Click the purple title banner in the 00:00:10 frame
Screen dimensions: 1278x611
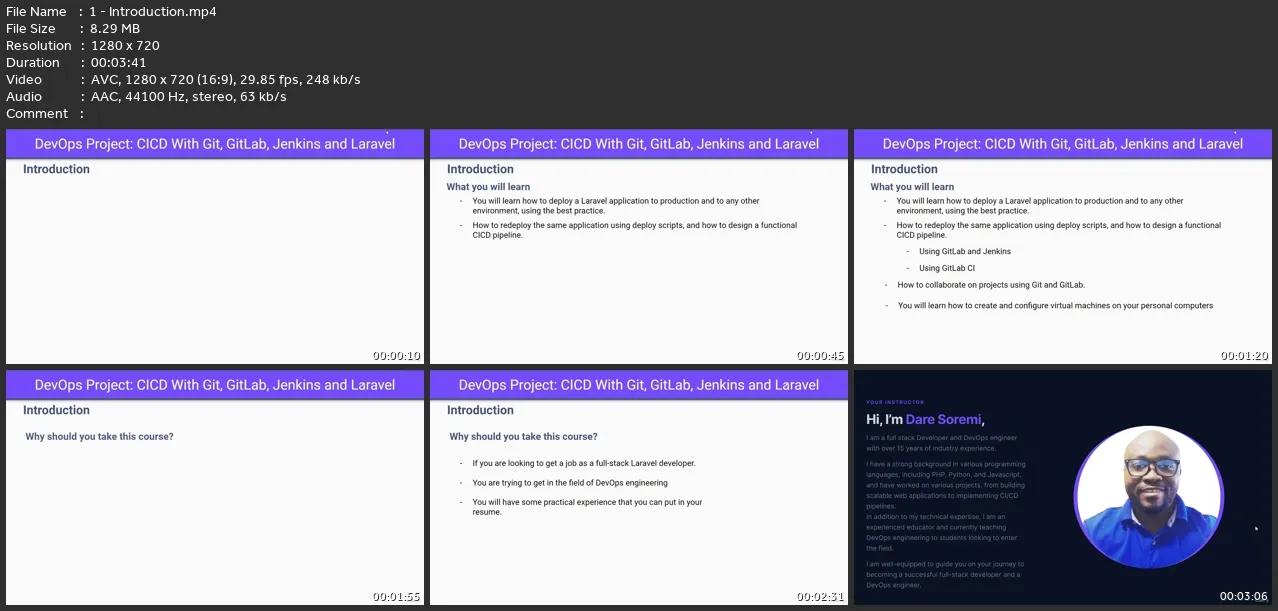coord(215,143)
